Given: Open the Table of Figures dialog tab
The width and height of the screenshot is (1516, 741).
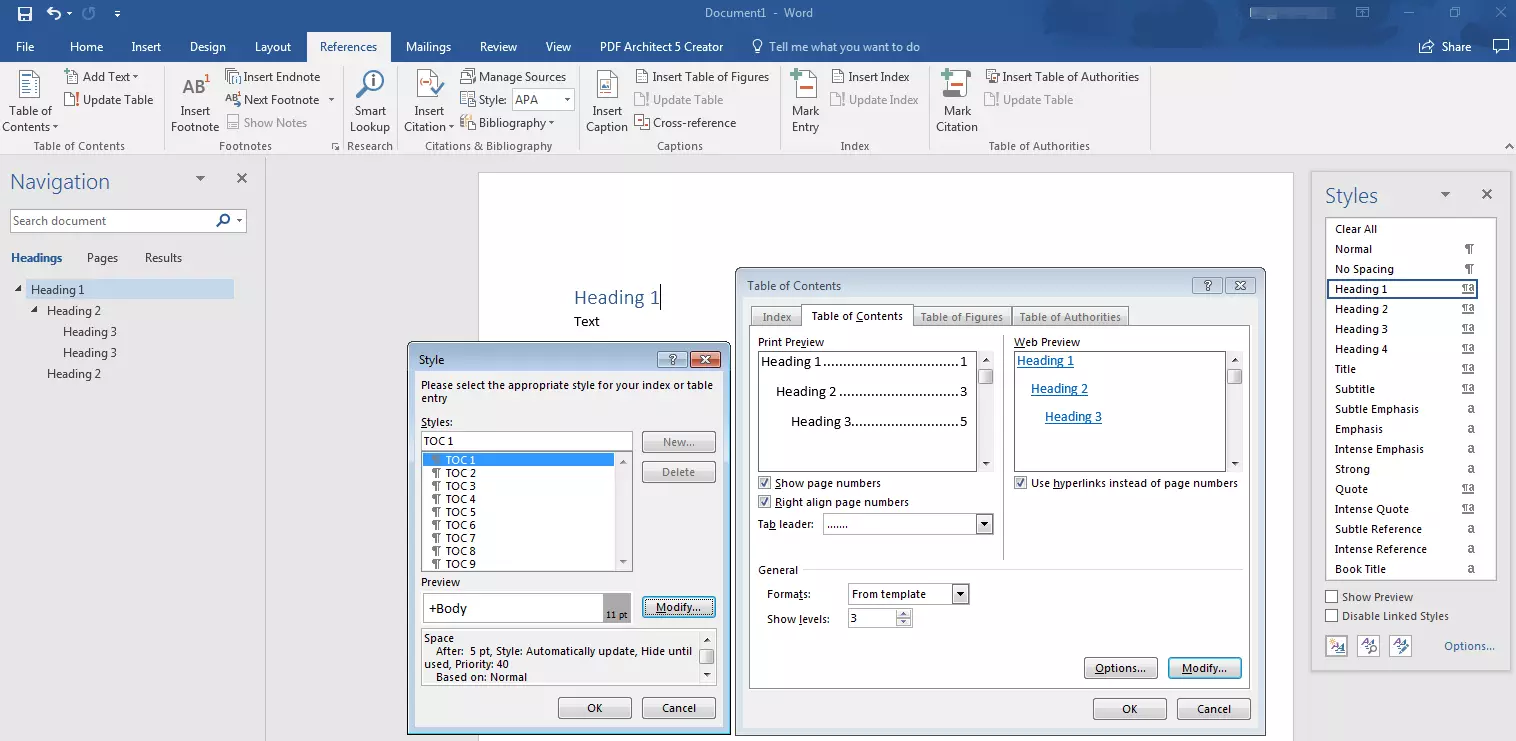Looking at the screenshot, I should tap(962, 316).
